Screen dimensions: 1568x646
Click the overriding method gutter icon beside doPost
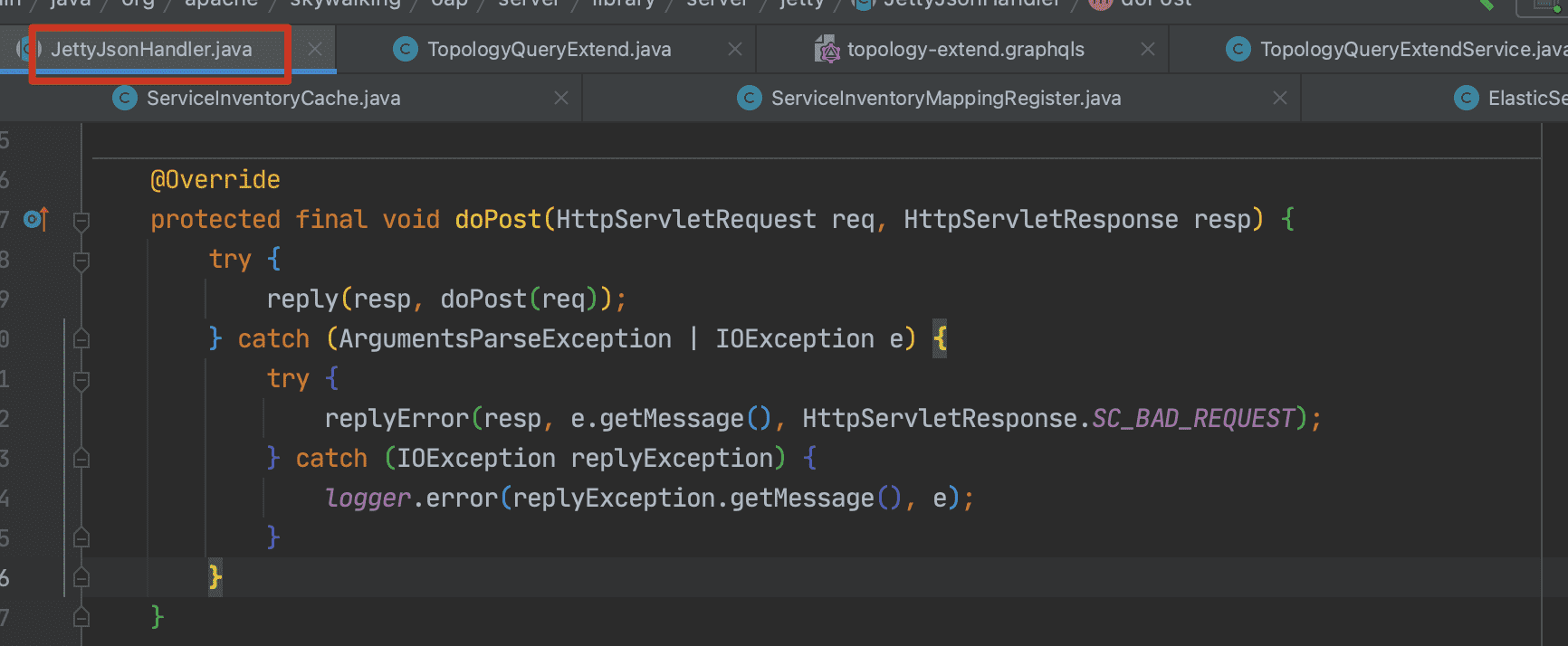coord(35,219)
